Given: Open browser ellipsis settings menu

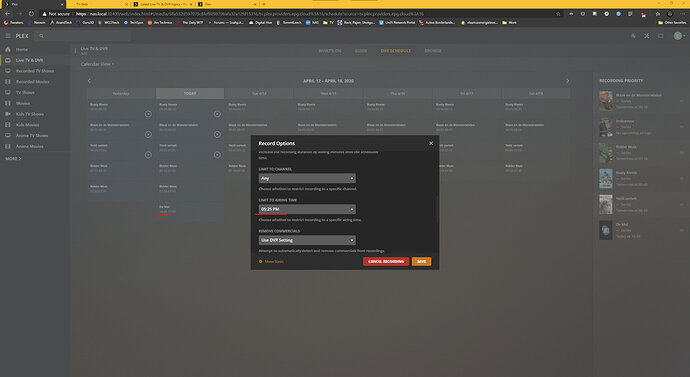Looking at the screenshot, I should (682, 14).
